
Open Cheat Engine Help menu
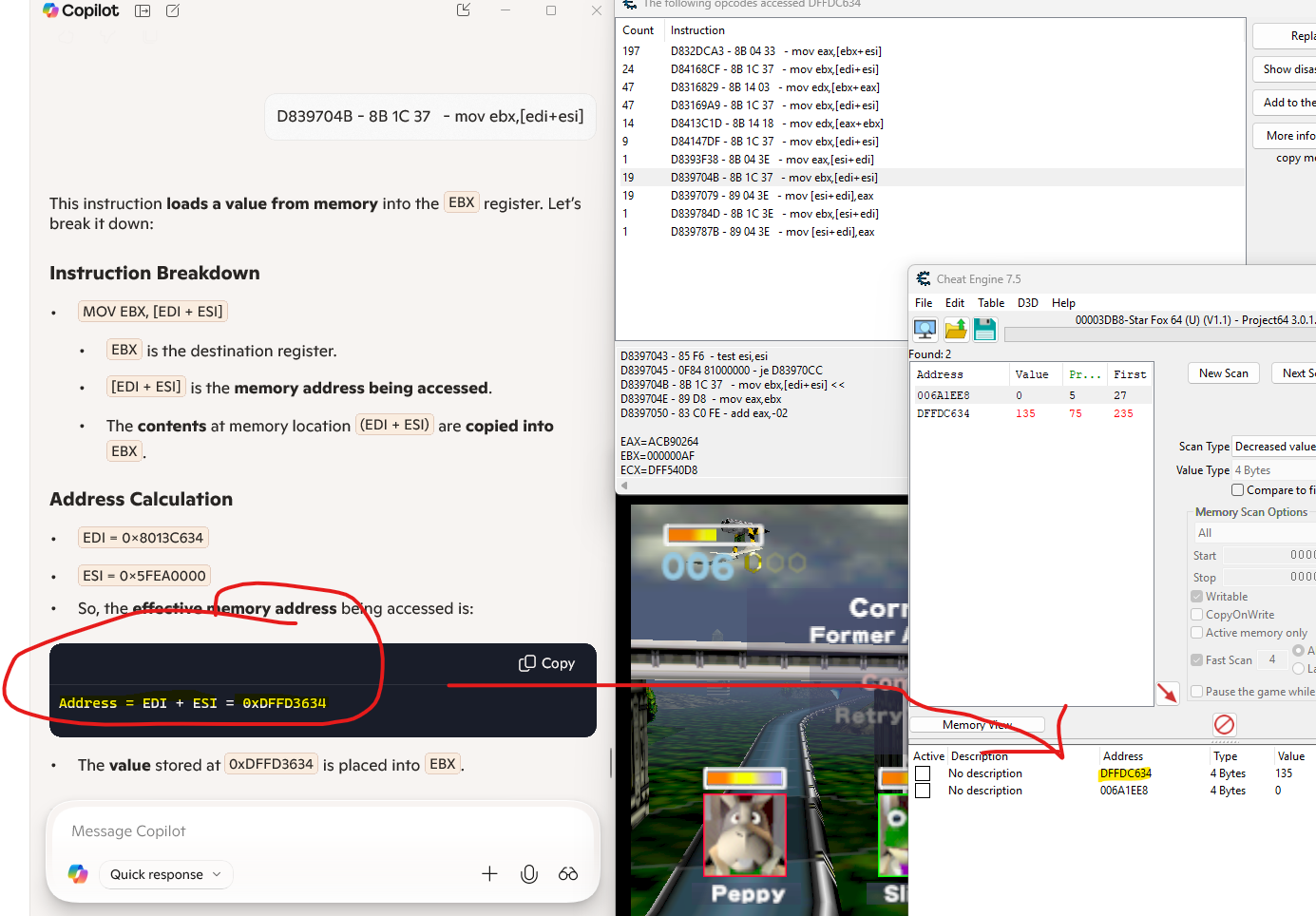coord(1063,303)
